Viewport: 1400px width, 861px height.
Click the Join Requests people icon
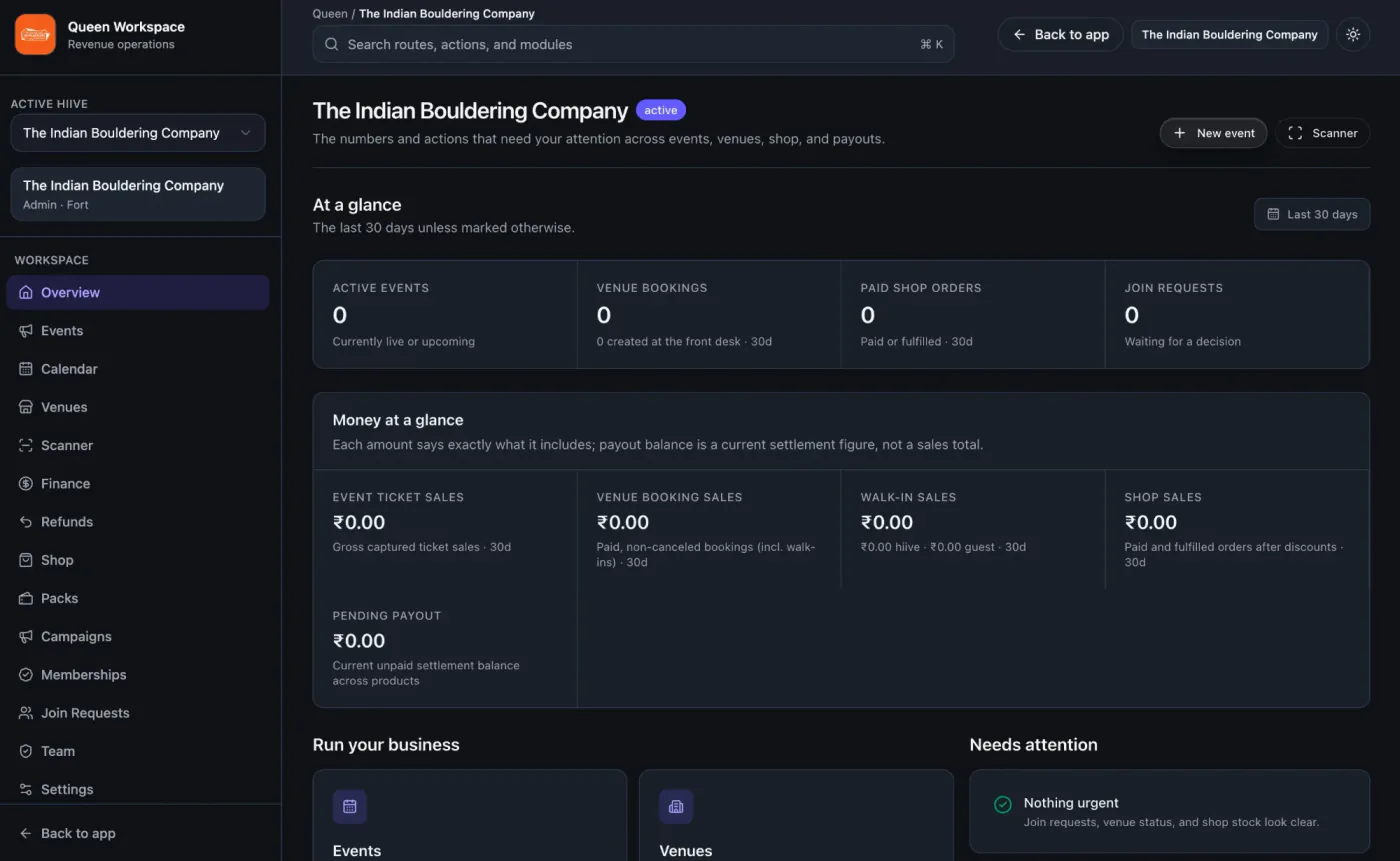pos(26,713)
